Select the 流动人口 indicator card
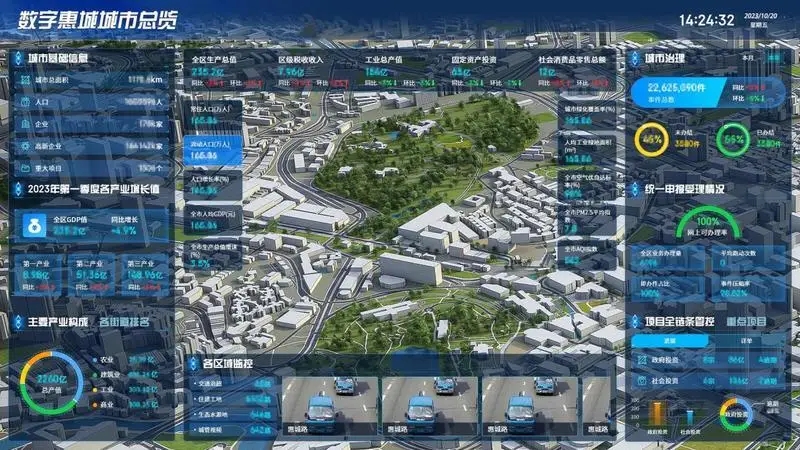The image size is (800, 450). coord(211,150)
